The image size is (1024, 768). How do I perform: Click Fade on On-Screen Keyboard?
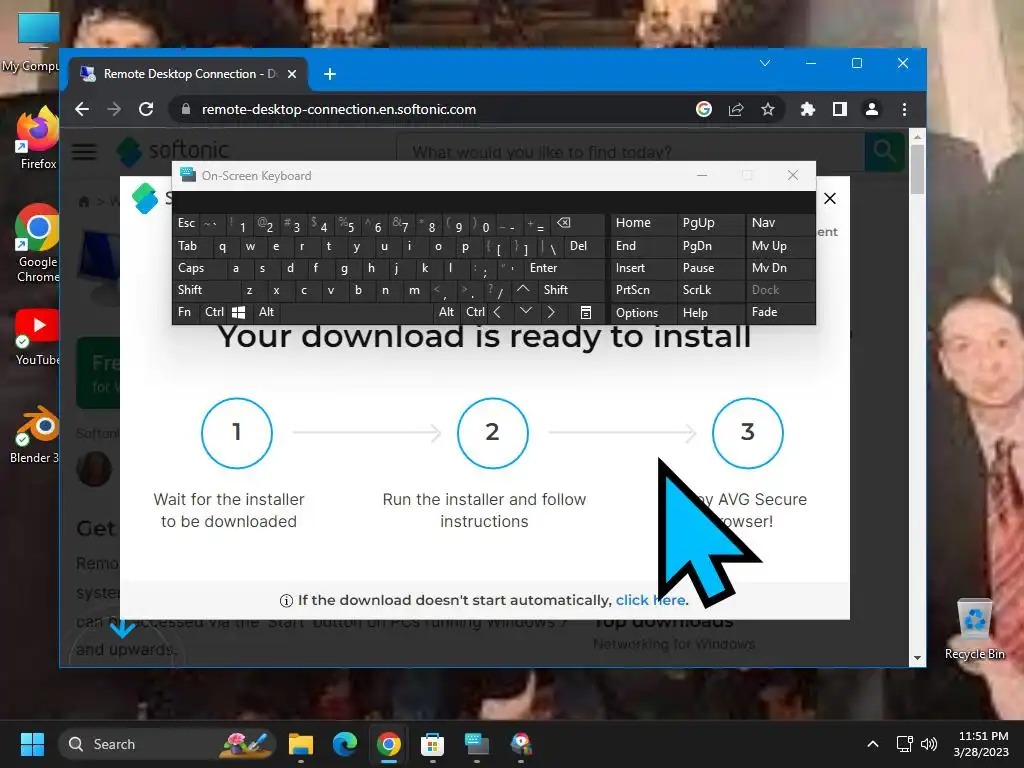[x=780, y=312]
